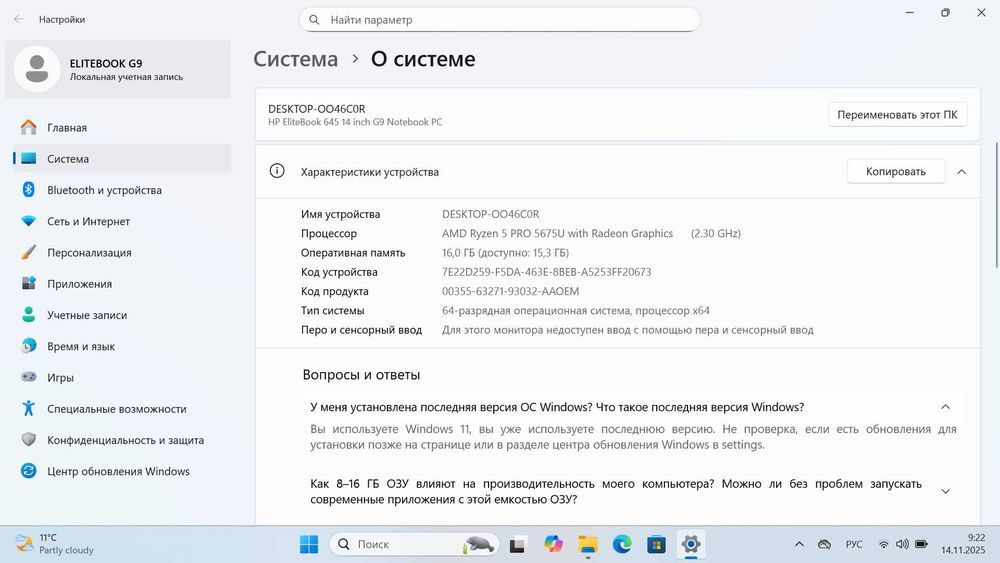Screen dimensions: 1000x563
Task: Open the ELITEBOOK G9 account card
Action: 118,69
